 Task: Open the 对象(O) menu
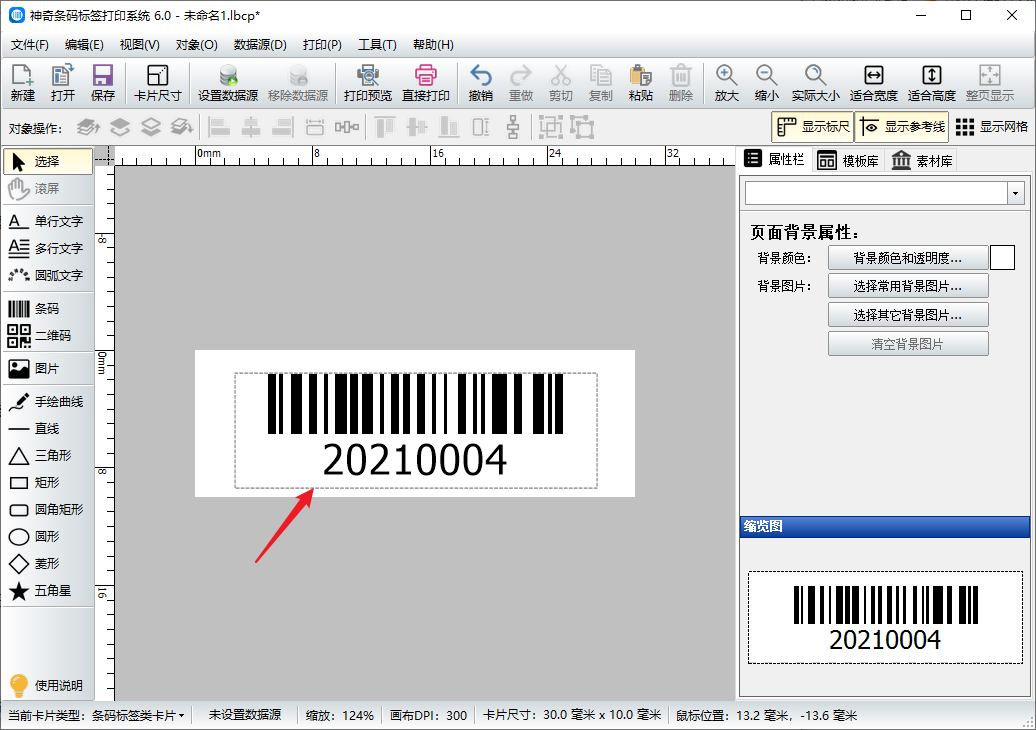click(x=196, y=45)
